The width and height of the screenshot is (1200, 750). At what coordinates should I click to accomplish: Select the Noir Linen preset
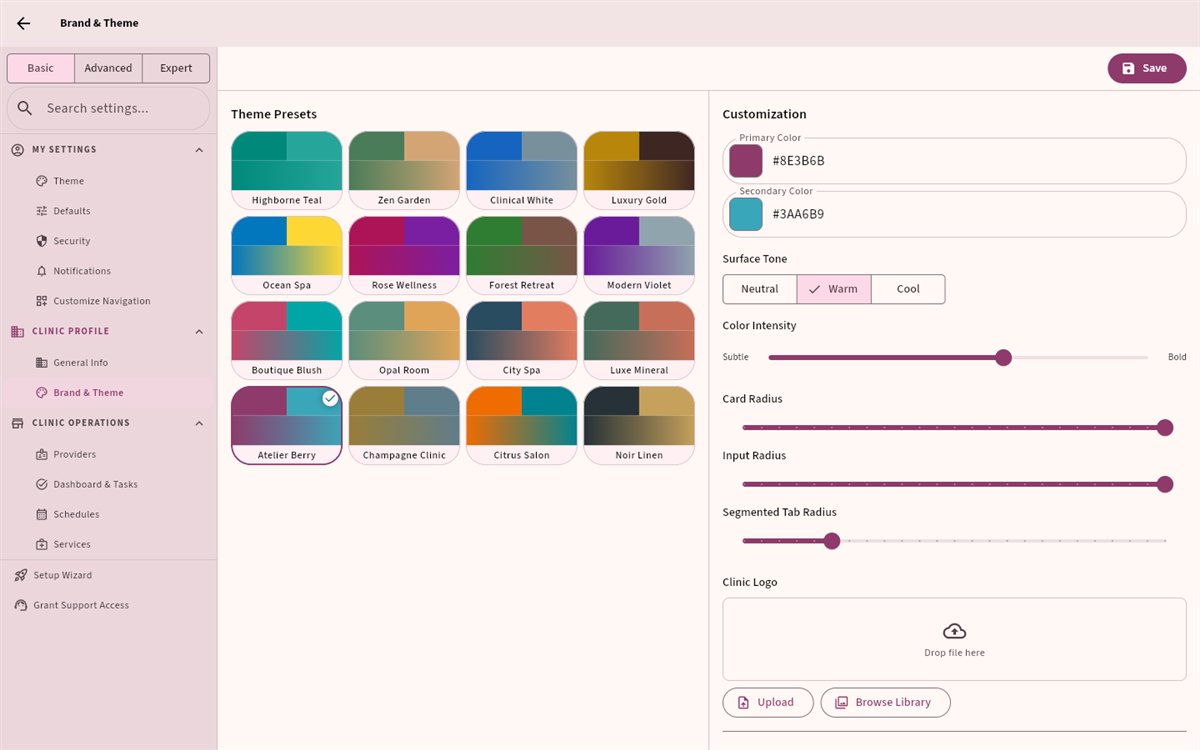[639, 425]
